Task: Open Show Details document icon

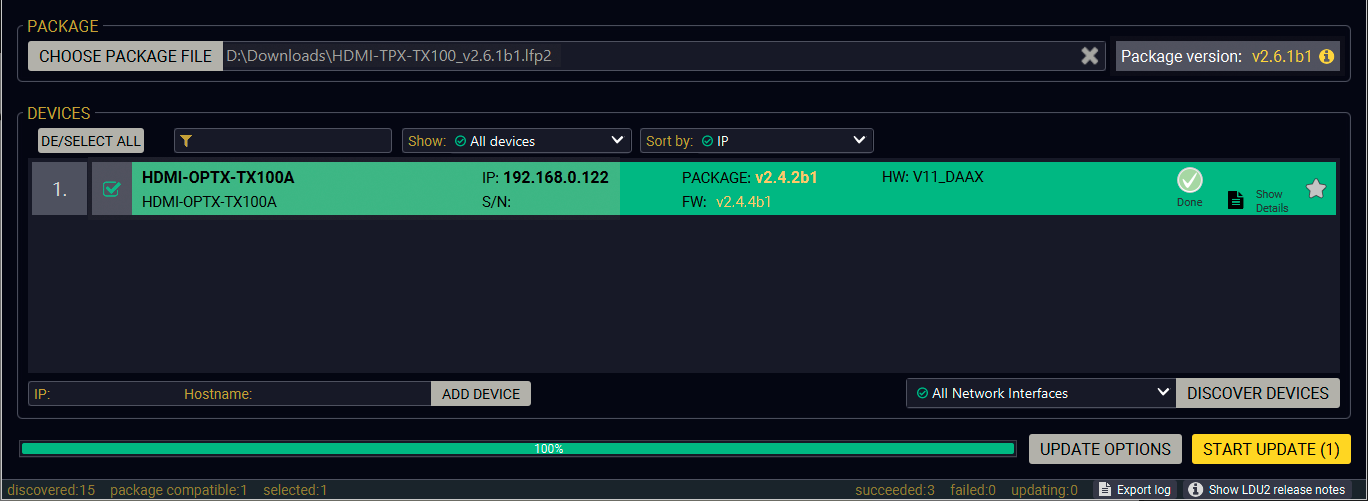Action: [x=1236, y=200]
